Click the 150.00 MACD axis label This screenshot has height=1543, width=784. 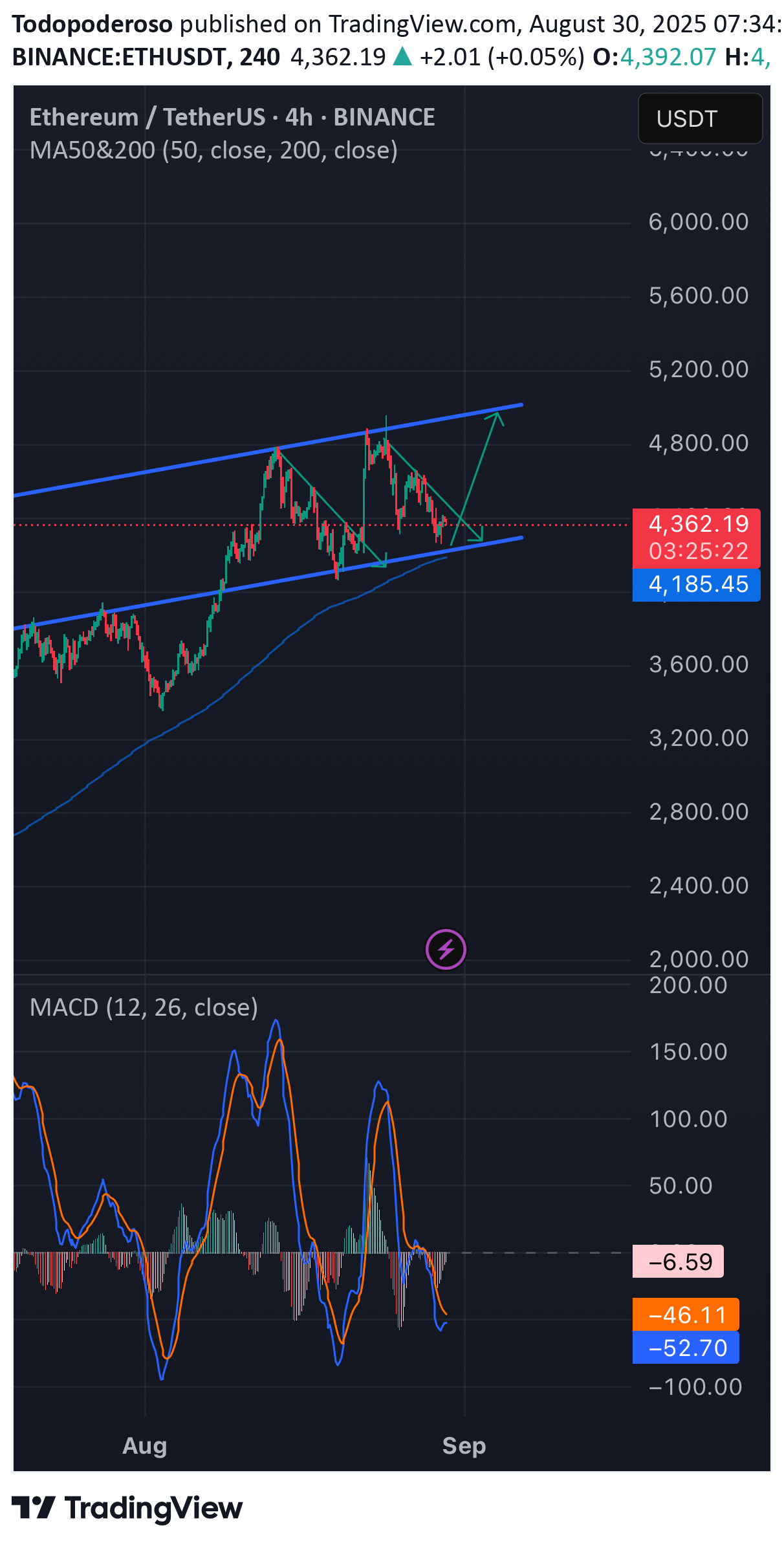(x=688, y=1052)
